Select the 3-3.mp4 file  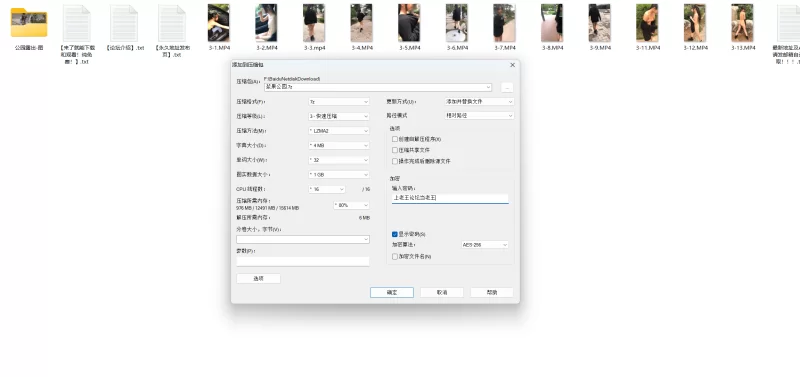click(x=314, y=23)
